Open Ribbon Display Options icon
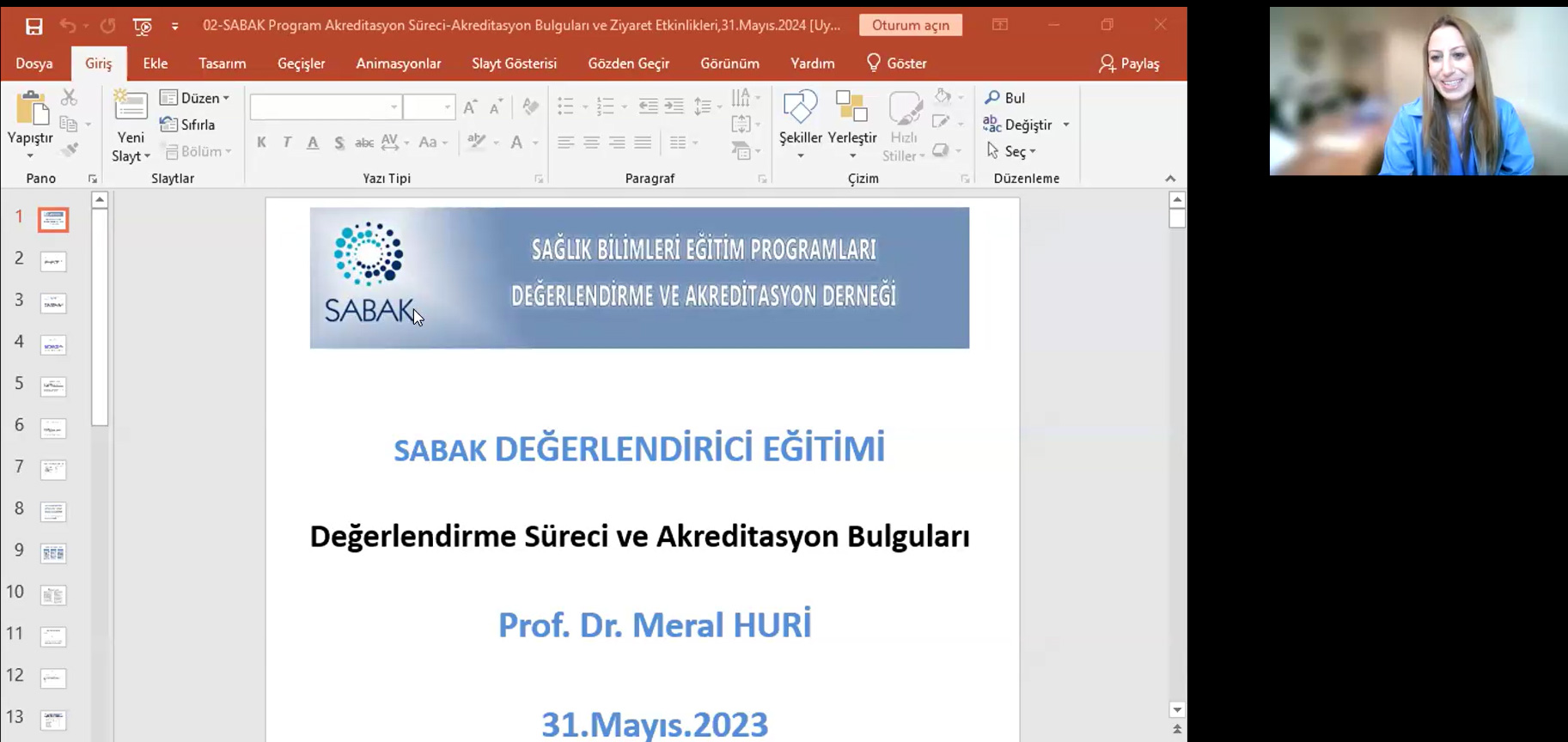1568x742 pixels. pos(1000,25)
